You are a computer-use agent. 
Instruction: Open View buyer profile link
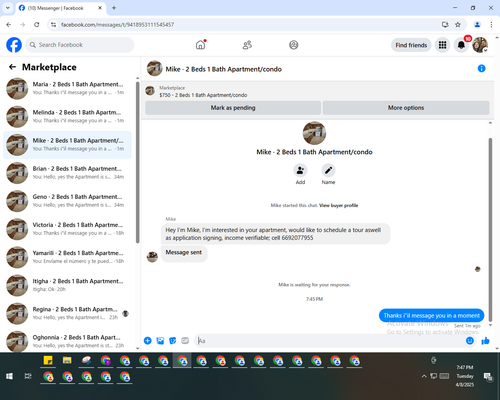click(338, 205)
